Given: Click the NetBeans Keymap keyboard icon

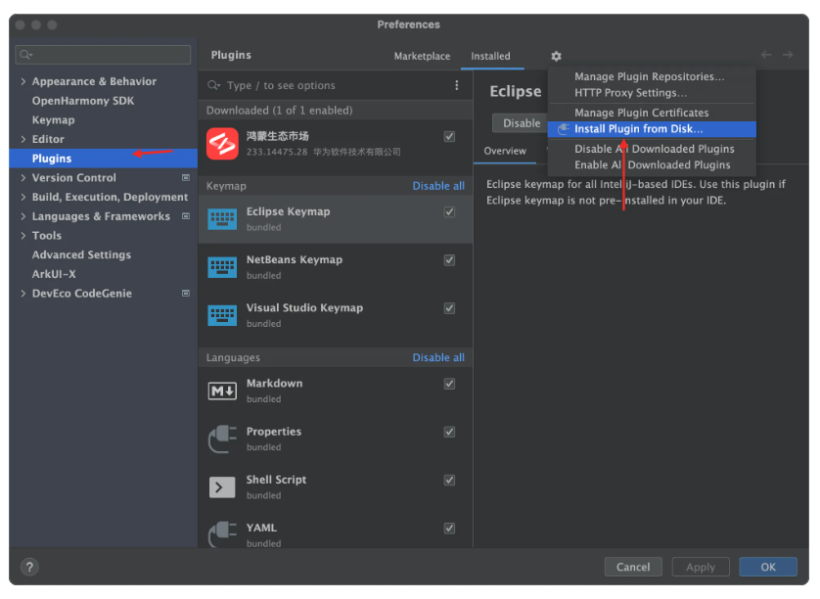Looking at the screenshot, I should 222,267.
